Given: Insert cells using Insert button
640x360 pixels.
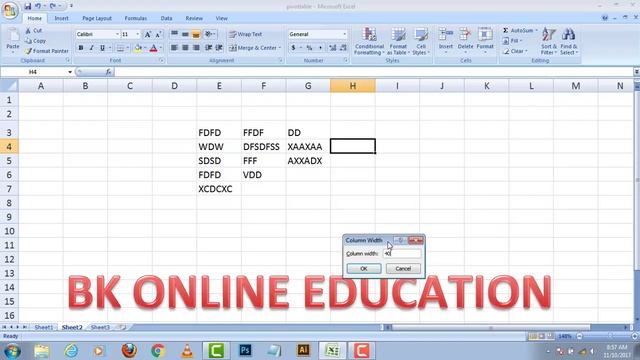Looking at the screenshot, I should click(446, 41).
